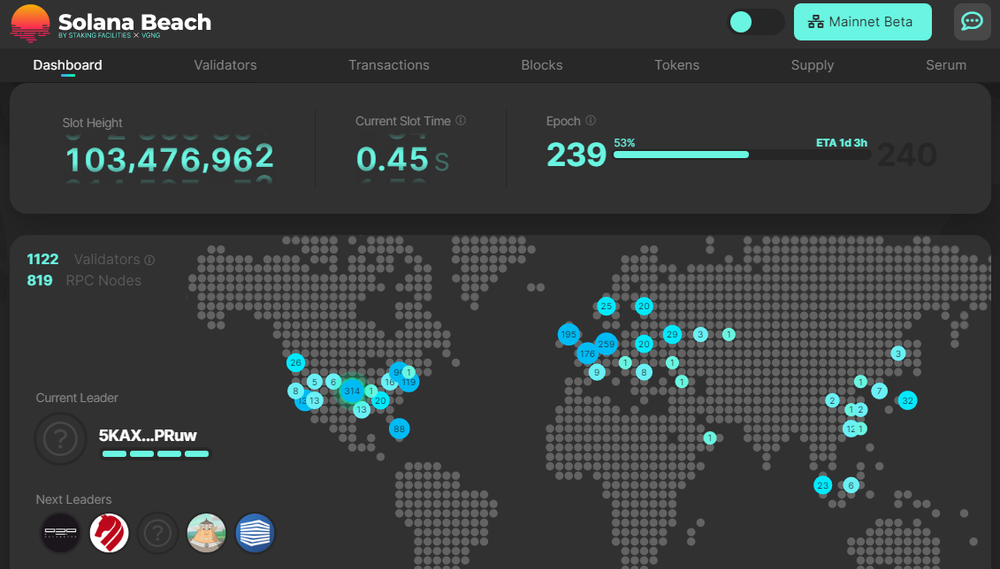Open the Serum tab
1000x569 pixels.
tap(946, 65)
